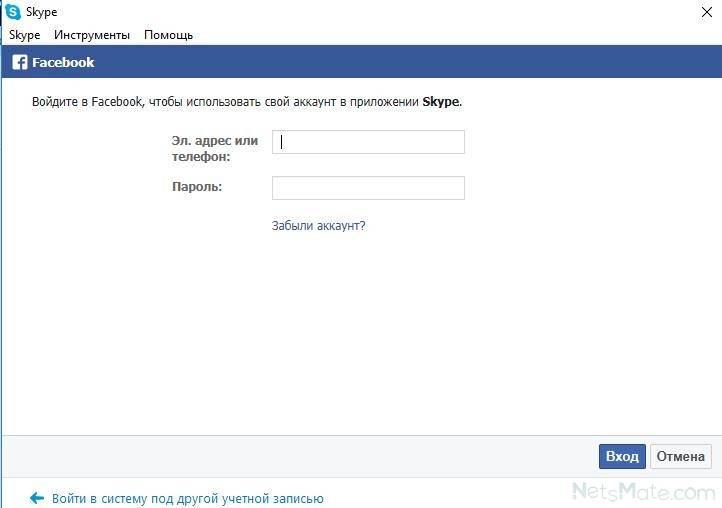This screenshot has height=508, width=722.
Task: Focus the email or phone input field
Action: [x=368, y=142]
